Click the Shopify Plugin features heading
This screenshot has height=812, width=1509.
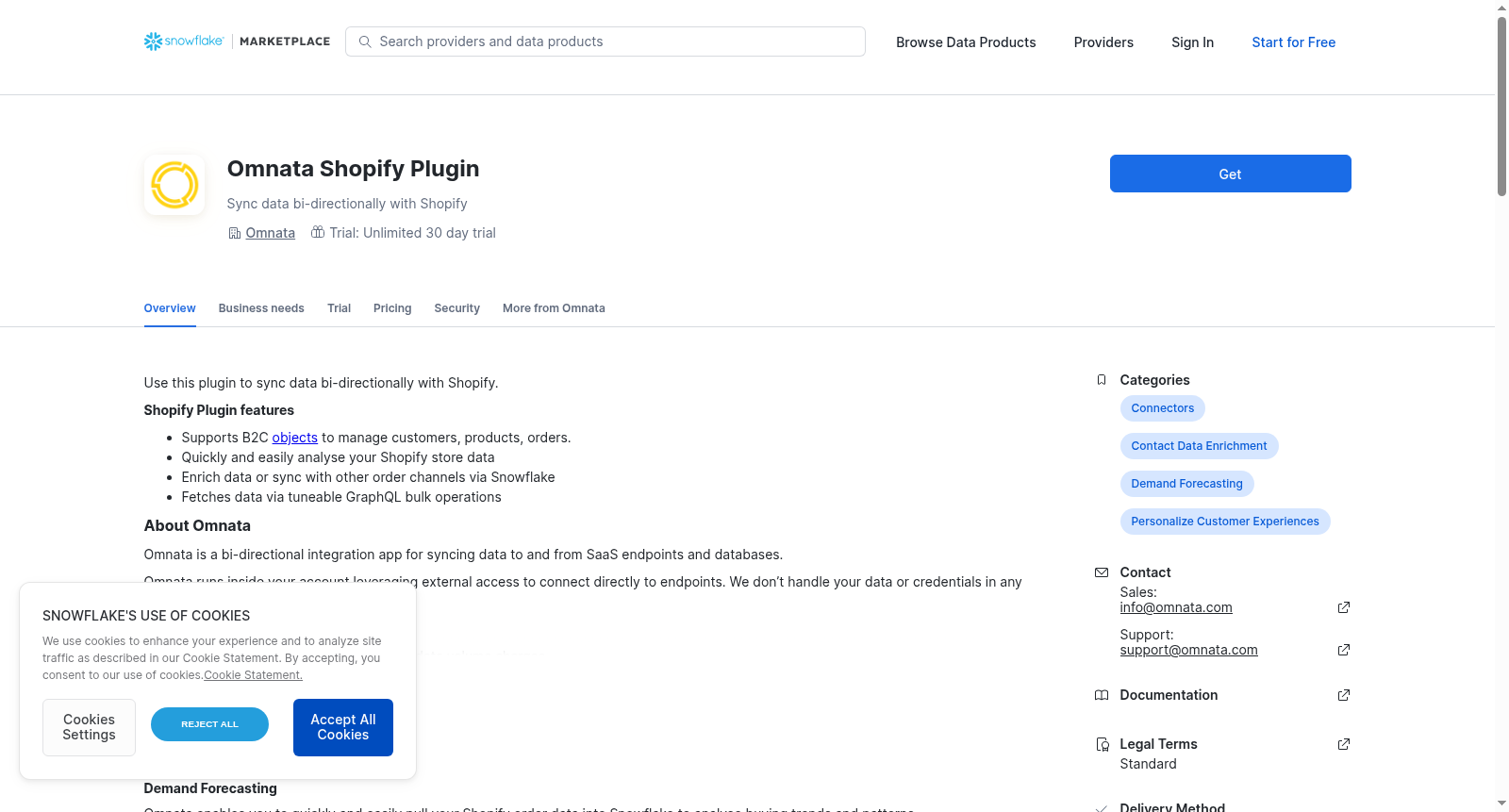(x=219, y=410)
